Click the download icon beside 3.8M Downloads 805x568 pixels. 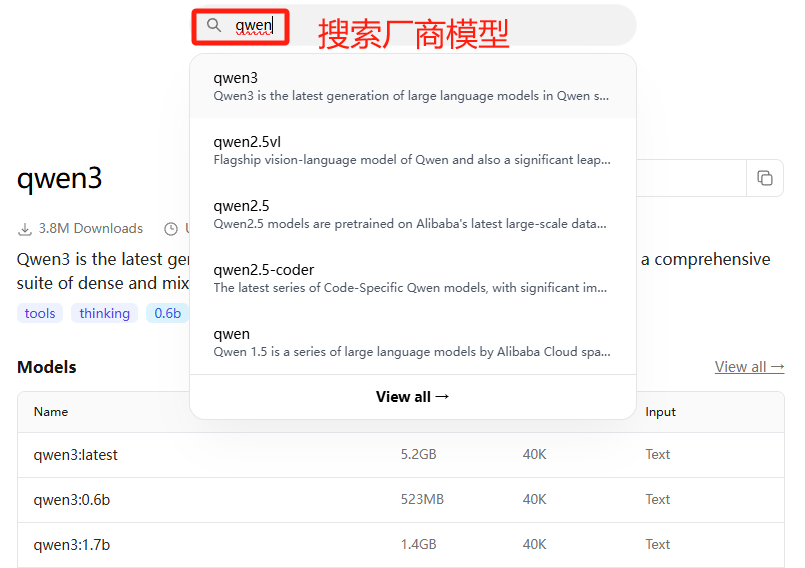(x=25, y=229)
